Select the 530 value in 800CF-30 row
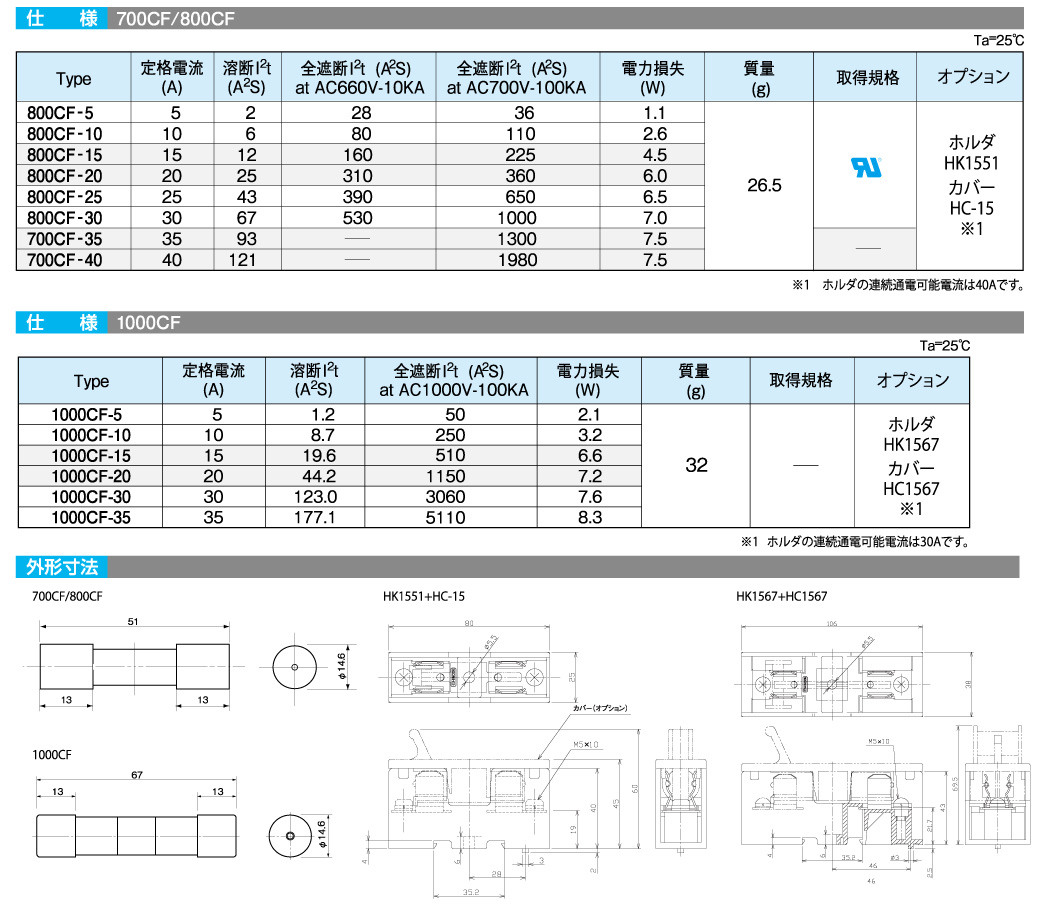The width and height of the screenshot is (1046, 912). pyautogui.click(x=358, y=218)
